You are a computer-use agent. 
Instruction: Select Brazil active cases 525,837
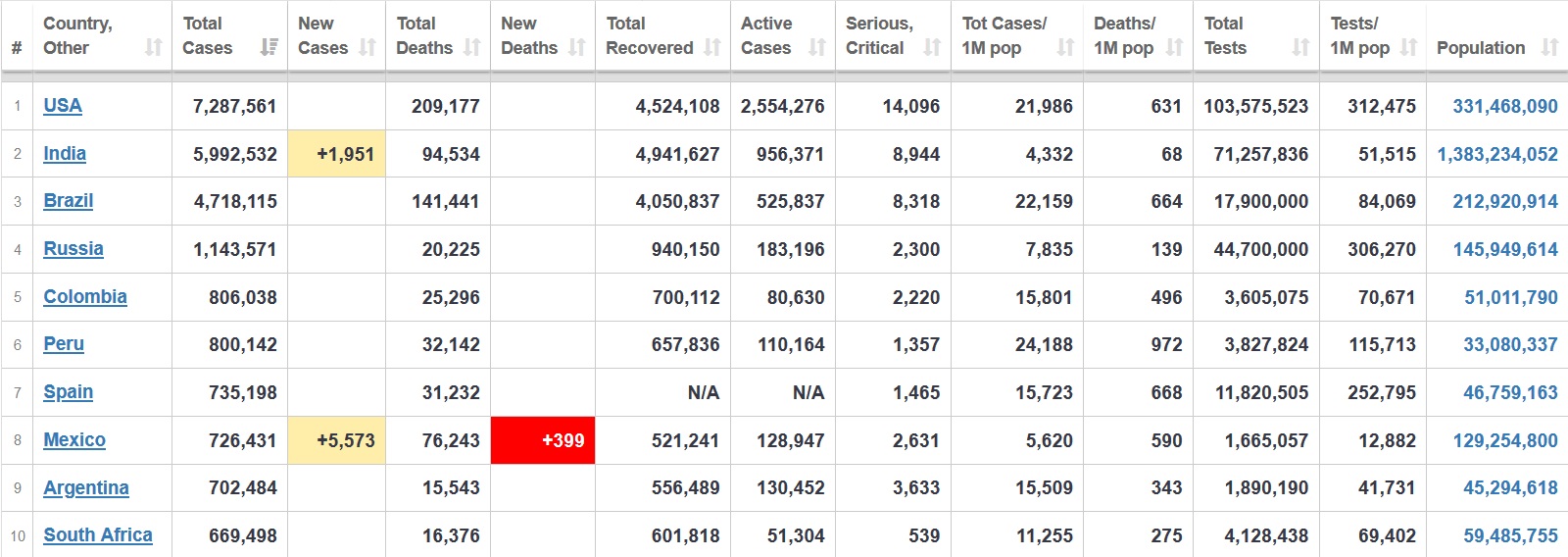[x=791, y=201]
